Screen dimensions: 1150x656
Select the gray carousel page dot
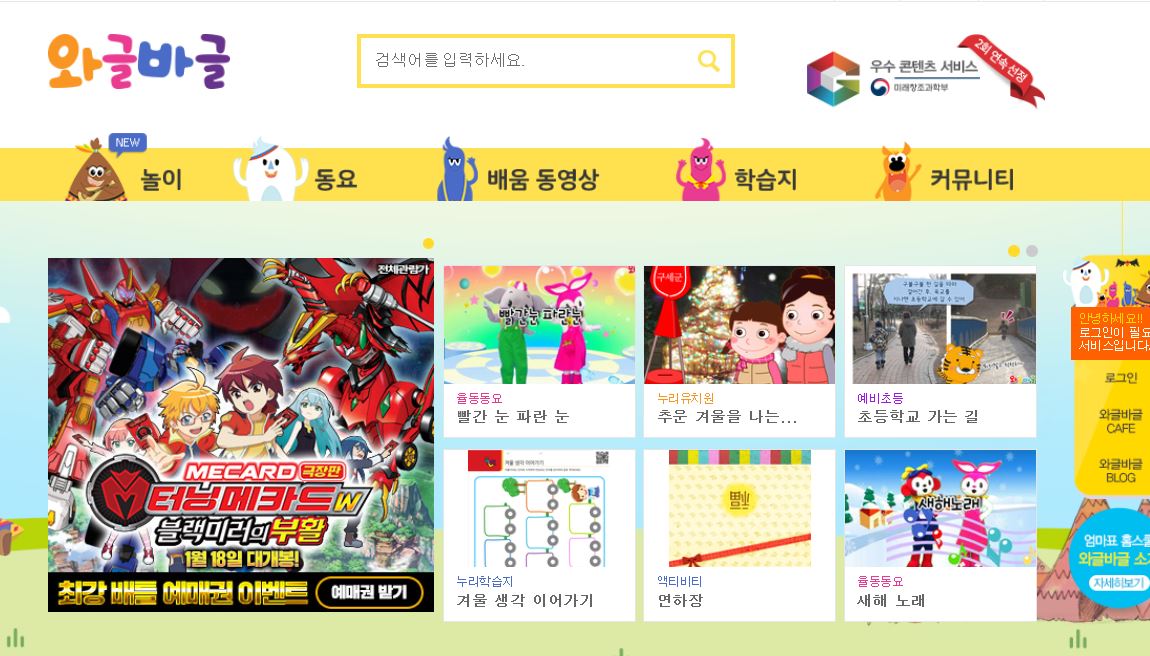[1032, 251]
